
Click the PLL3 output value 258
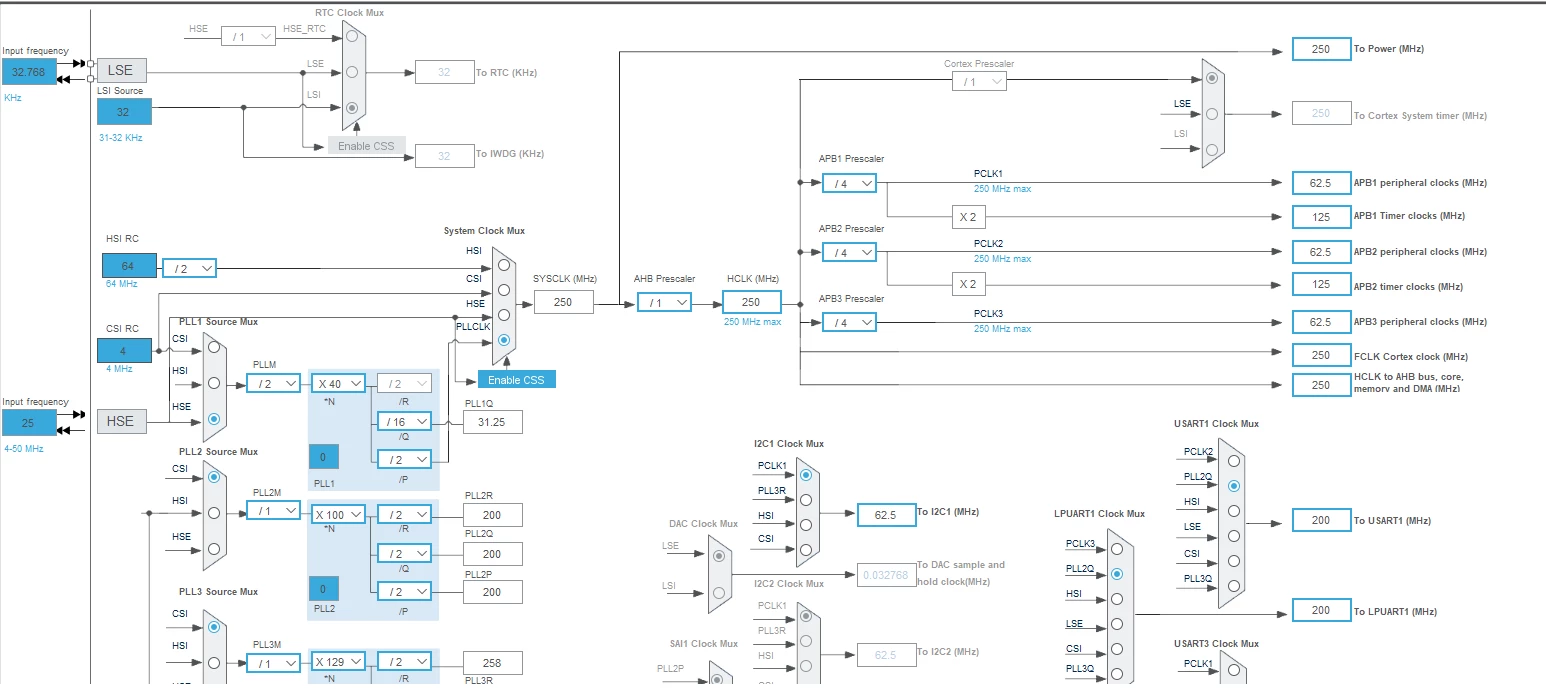point(492,662)
